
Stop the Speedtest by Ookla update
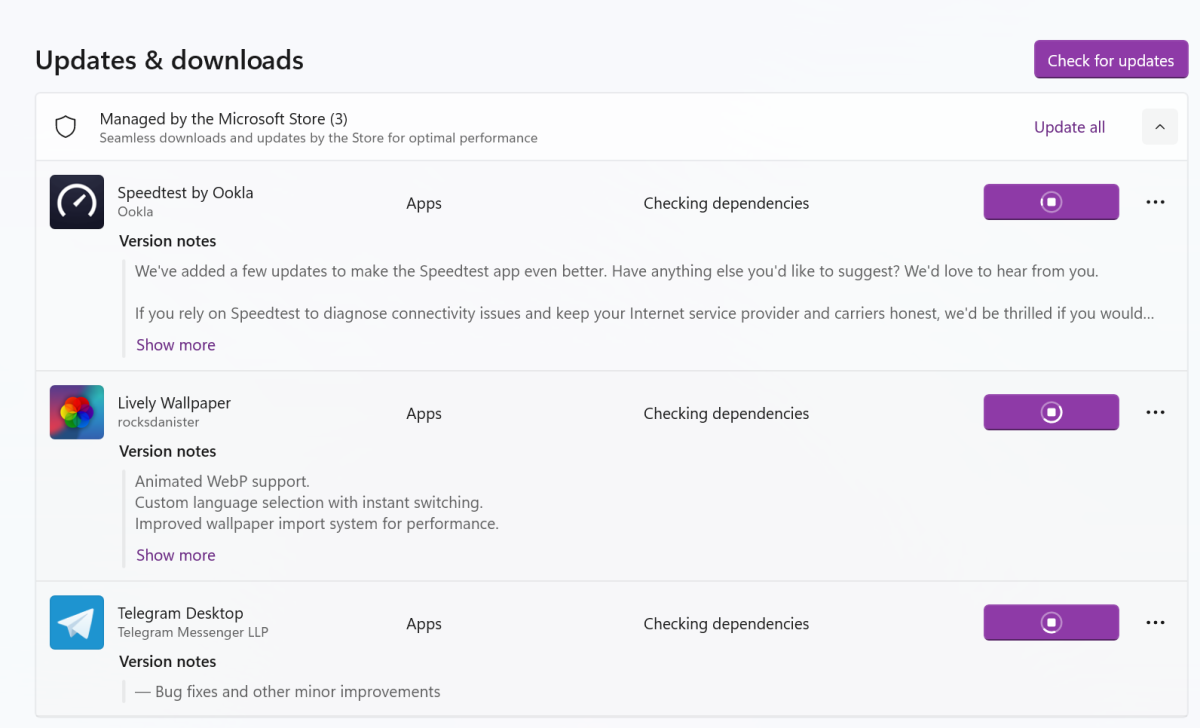coord(1051,202)
